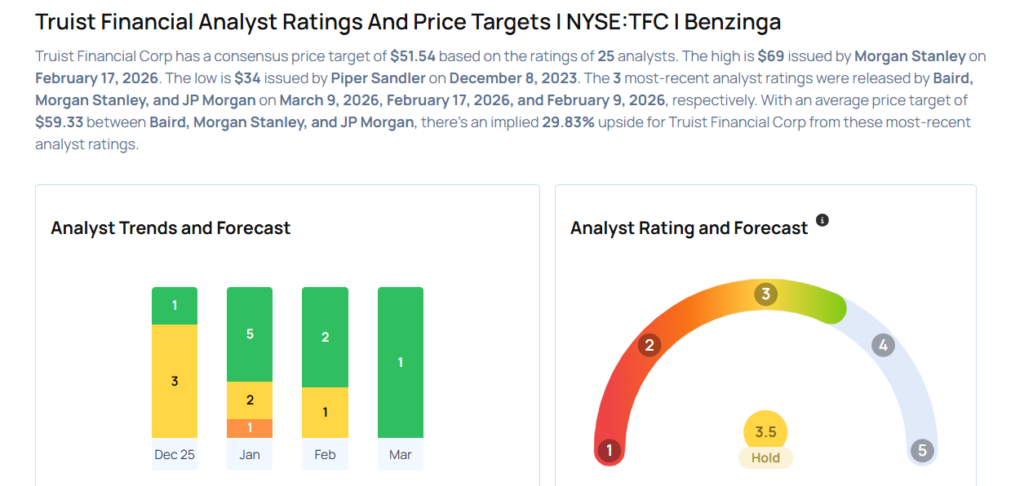Click gauge marker number 3

click(766, 294)
